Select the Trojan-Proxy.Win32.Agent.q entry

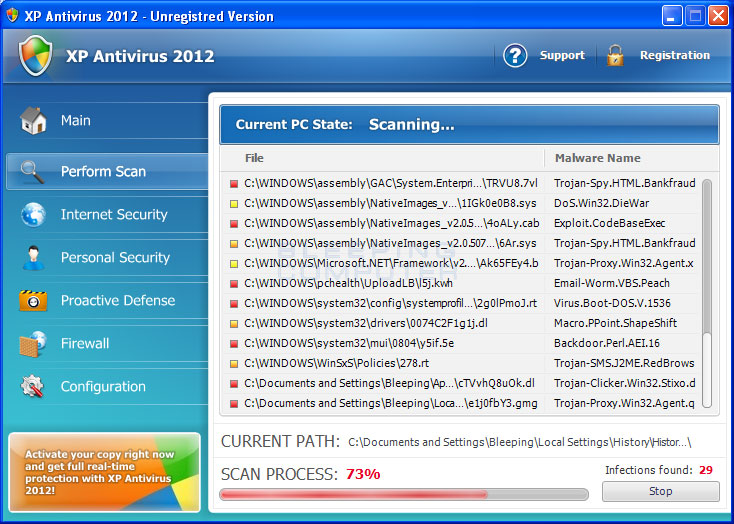click(x=624, y=403)
